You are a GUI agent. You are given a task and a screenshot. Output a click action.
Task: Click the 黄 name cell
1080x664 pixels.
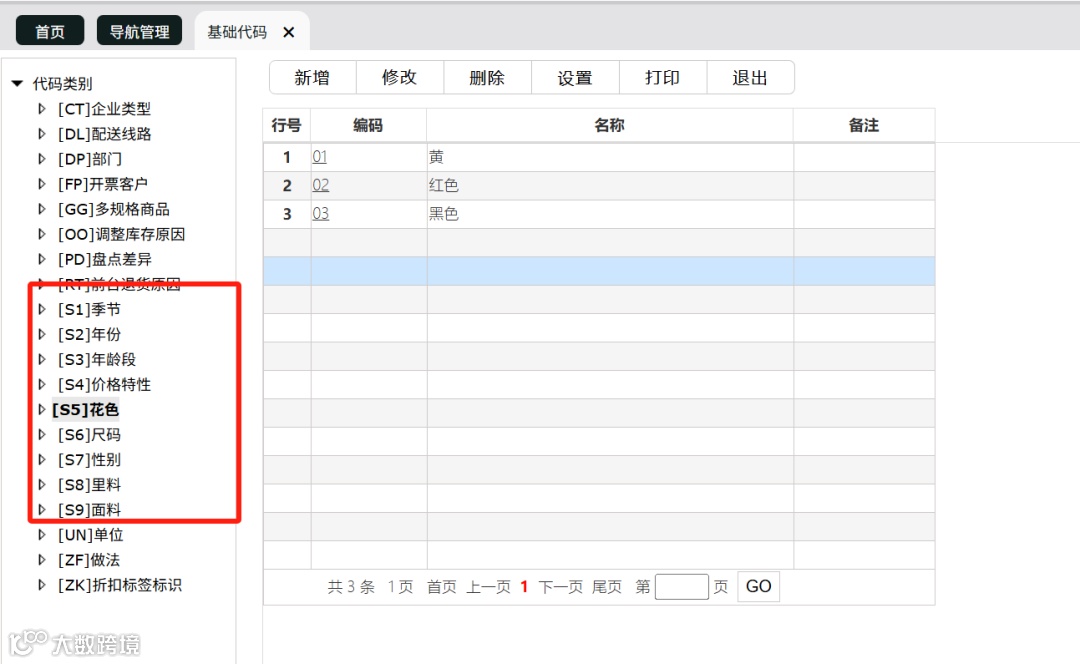610,157
